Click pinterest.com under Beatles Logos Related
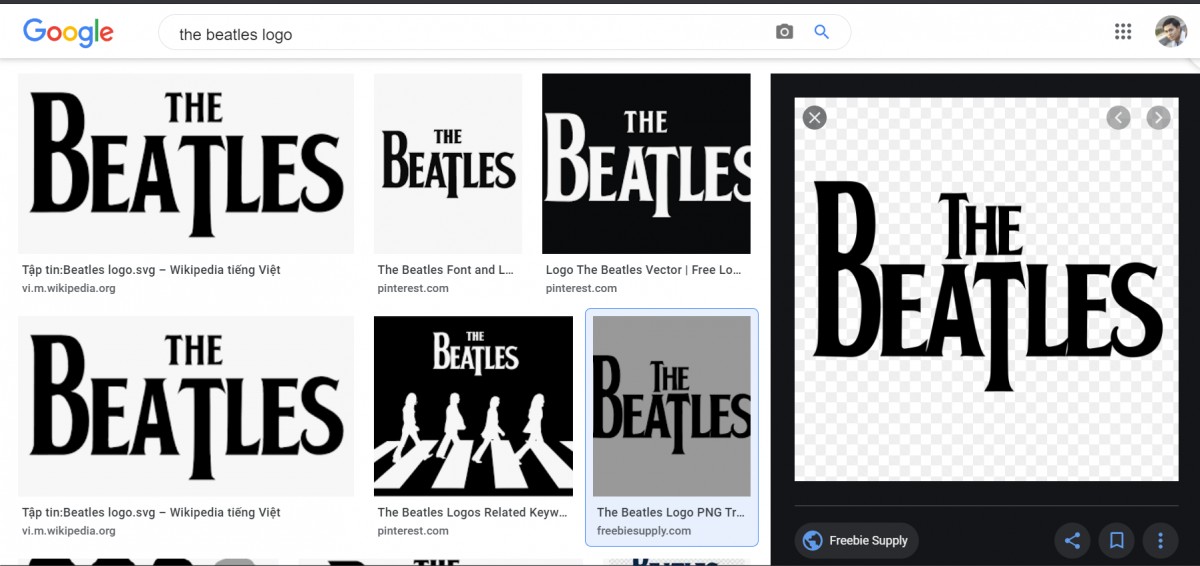This screenshot has height=566, width=1200. 413,531
